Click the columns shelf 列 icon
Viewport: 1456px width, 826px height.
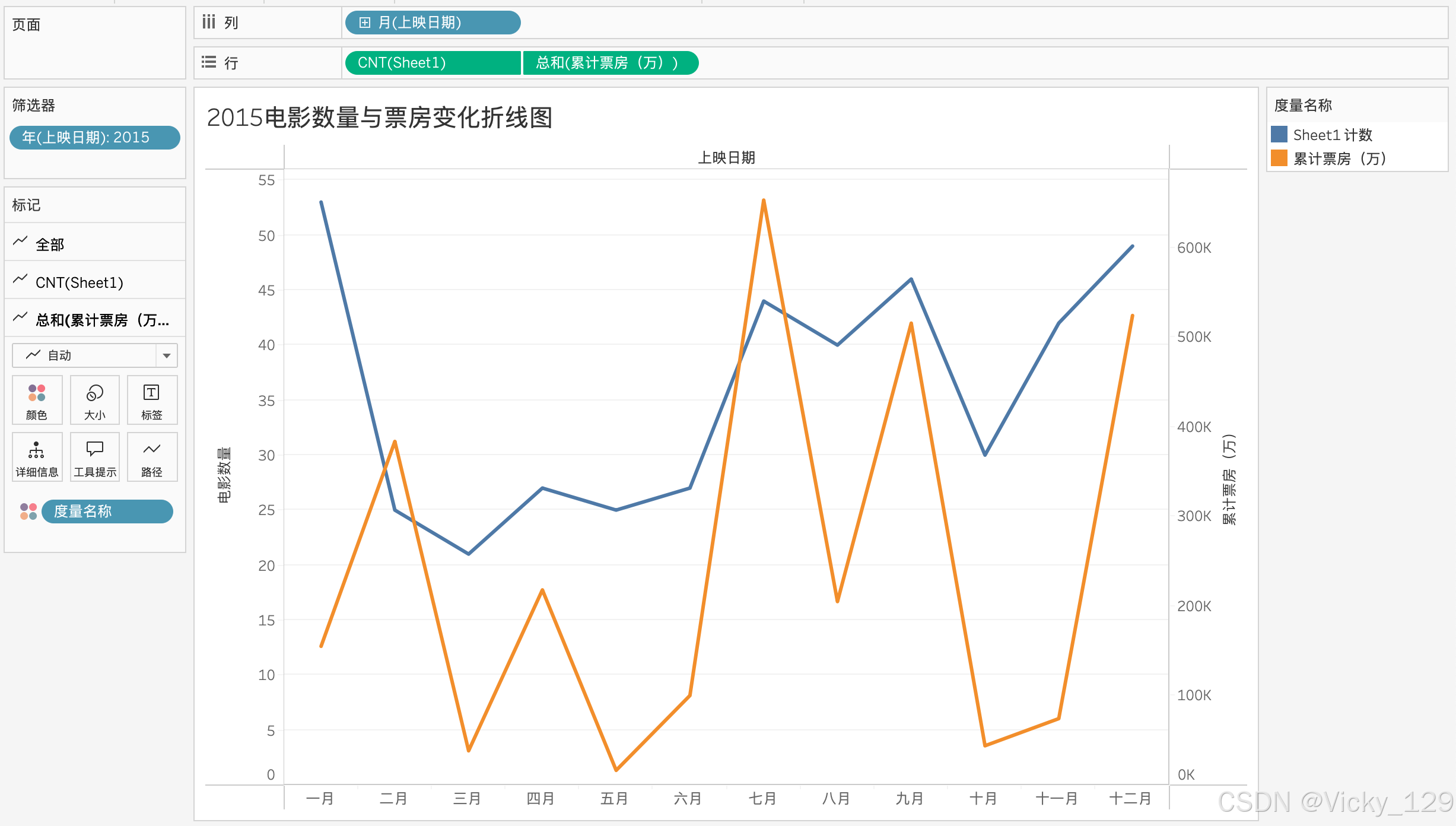pos(208,23)
